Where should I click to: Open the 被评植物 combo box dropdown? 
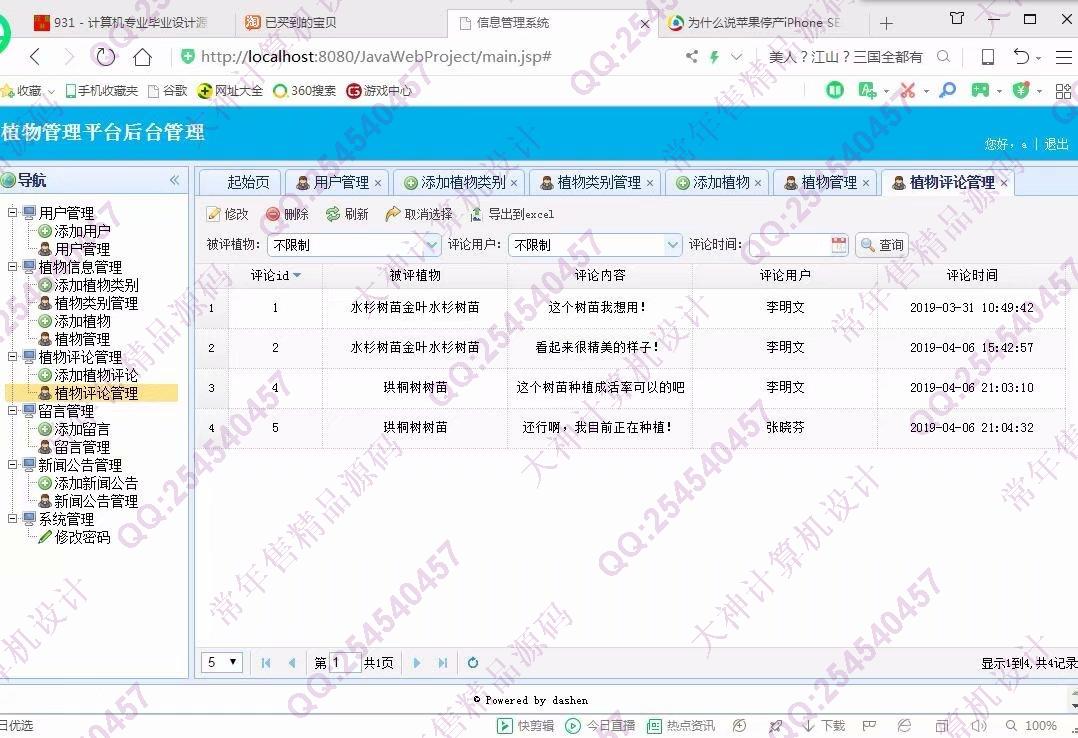coord(432,245)
